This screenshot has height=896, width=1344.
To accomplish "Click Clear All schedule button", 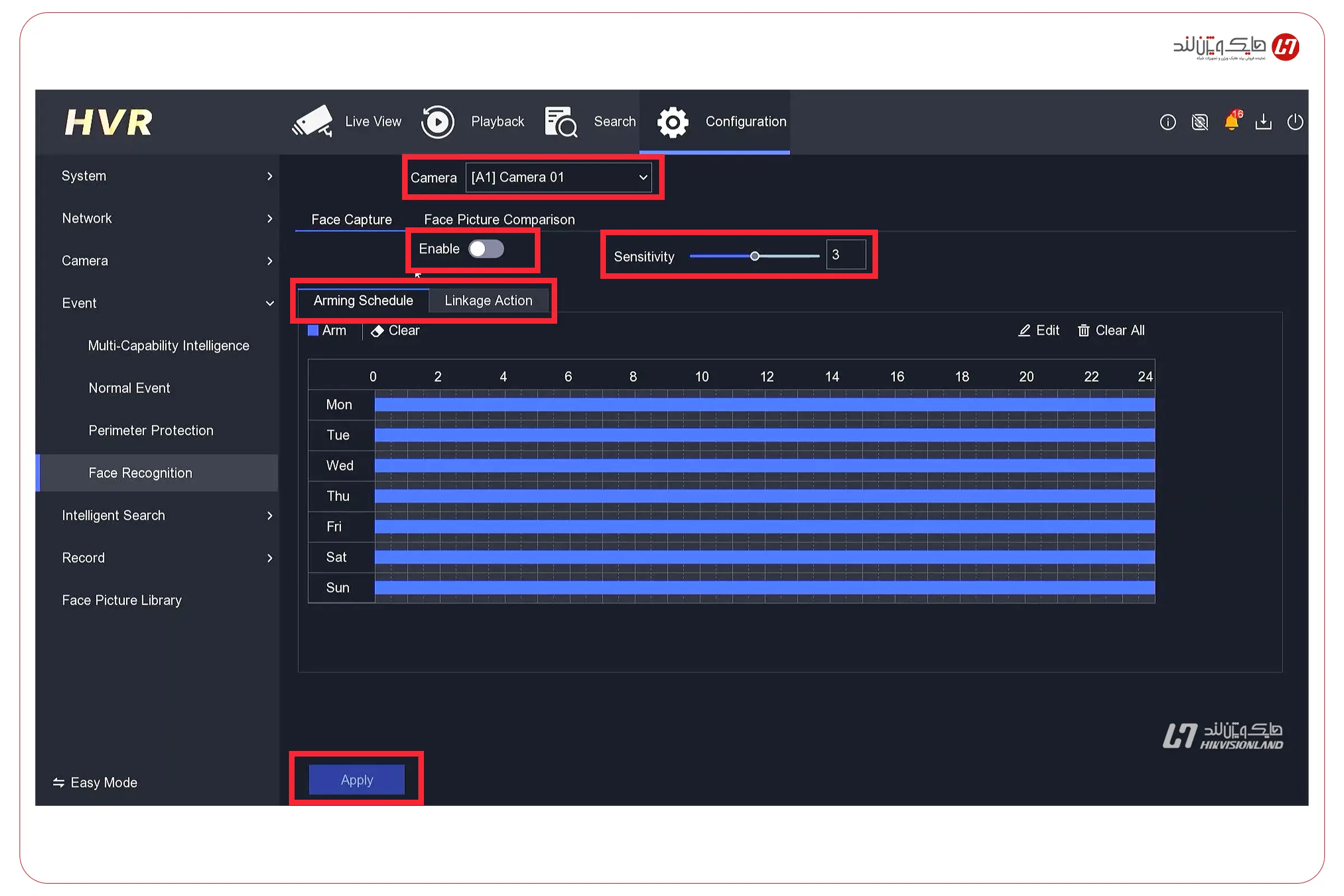I will pos(1111,330).
